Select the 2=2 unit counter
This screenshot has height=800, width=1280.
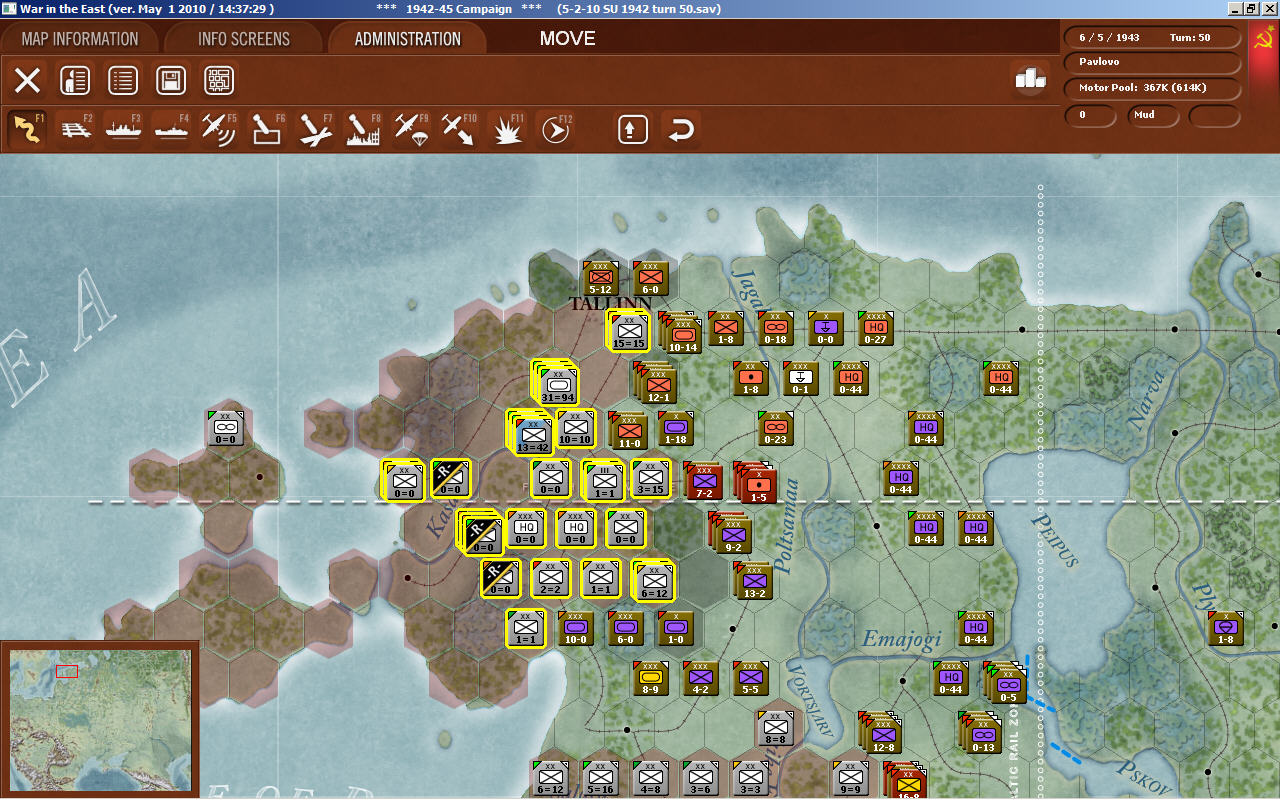tap(550, 578)
